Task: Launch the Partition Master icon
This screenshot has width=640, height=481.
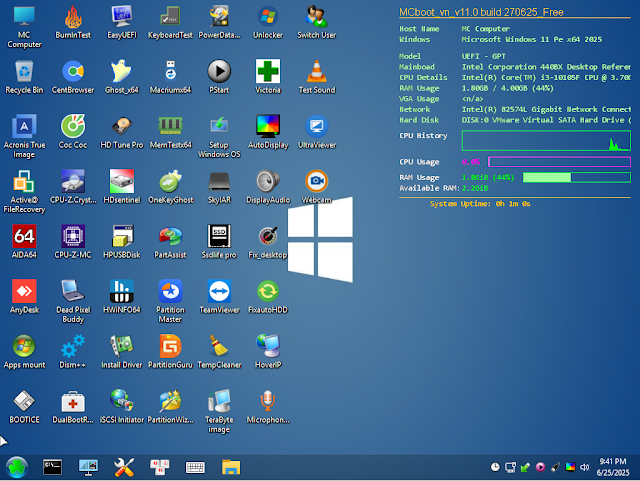Action: point(170,301)
